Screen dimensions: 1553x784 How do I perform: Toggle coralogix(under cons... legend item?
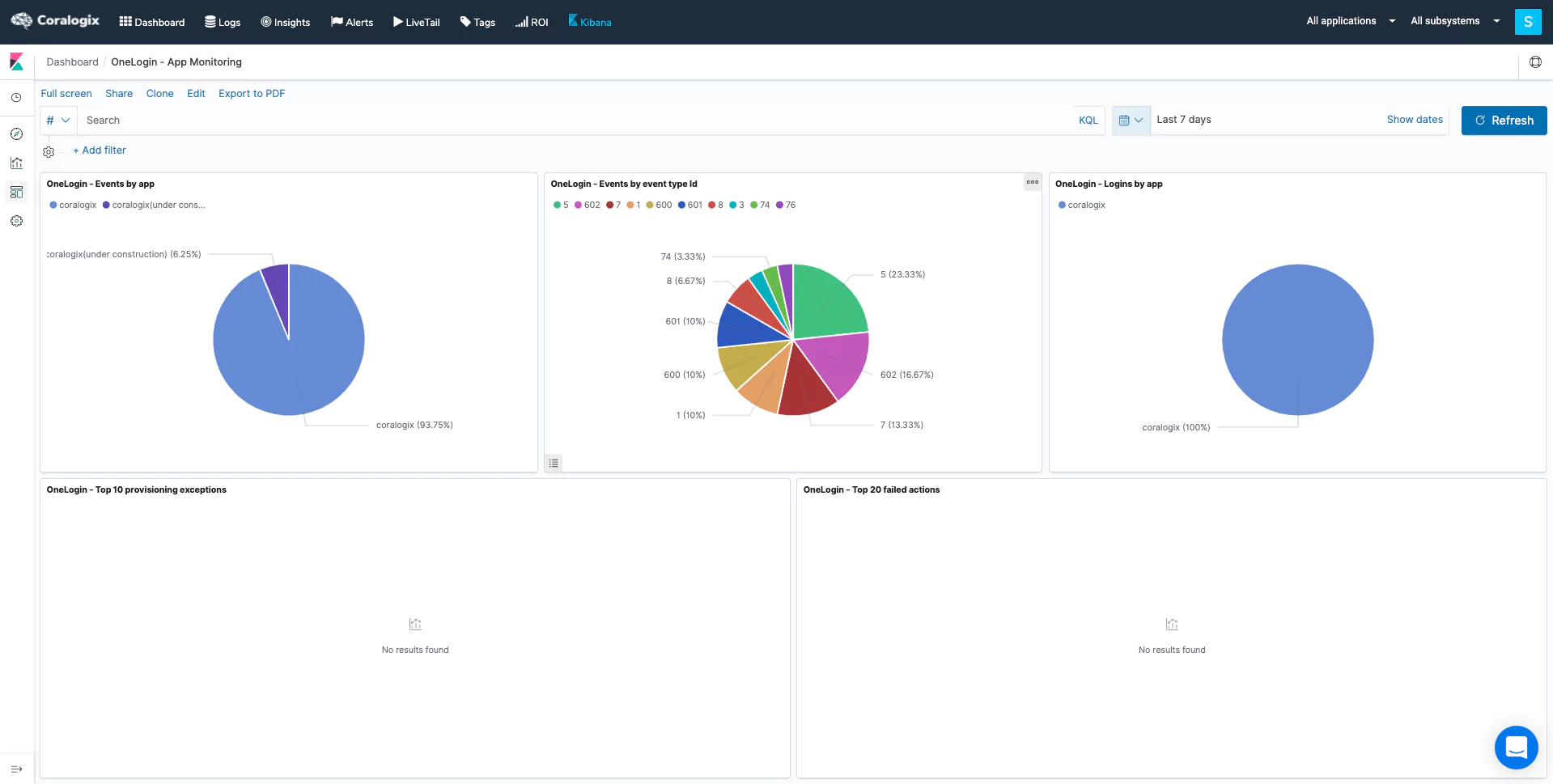pos(154,206)
